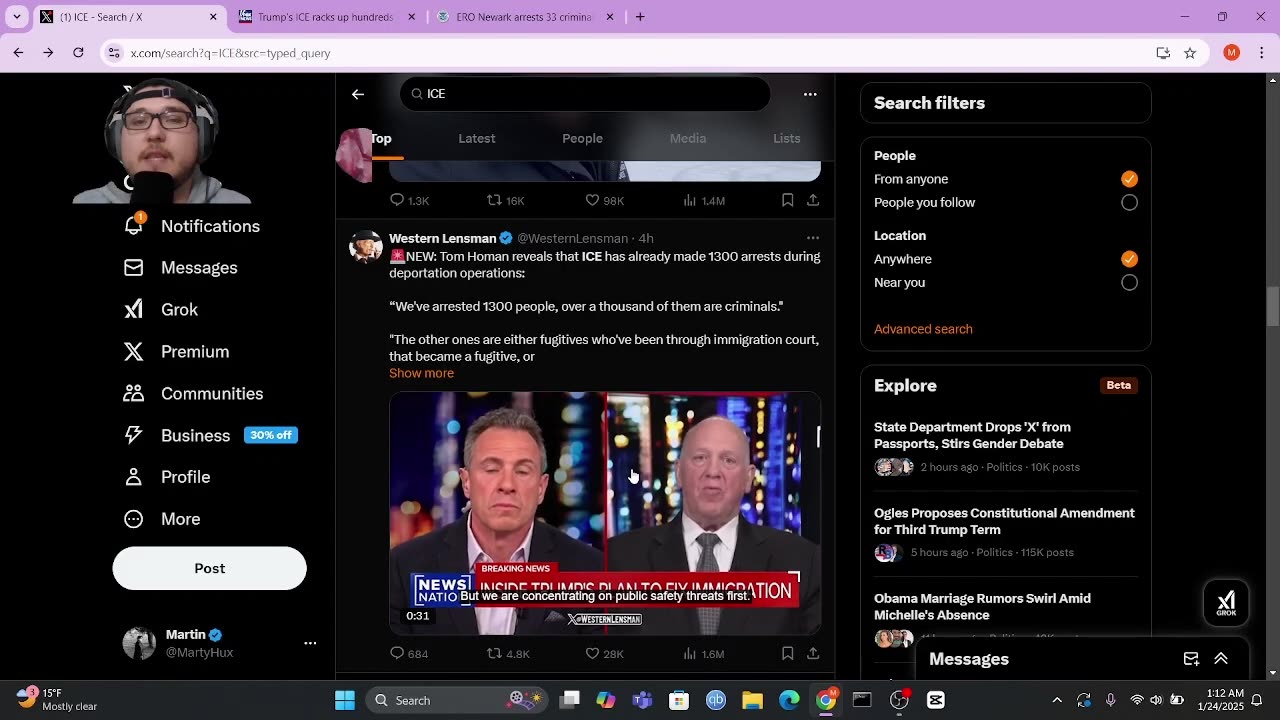Switch to the Media search tab

point(688,139)
